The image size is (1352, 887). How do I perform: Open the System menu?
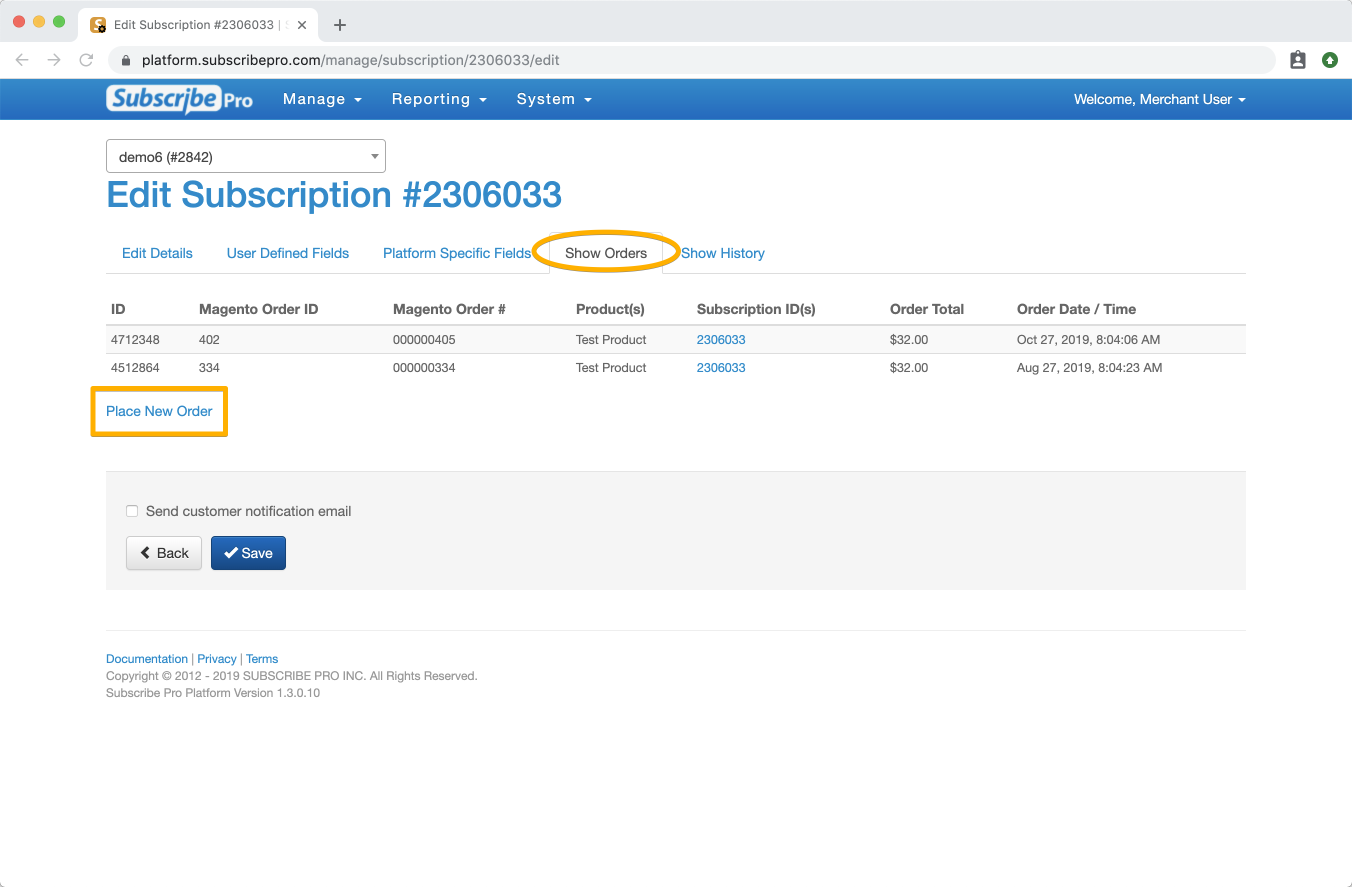click(x=554, y=99)
